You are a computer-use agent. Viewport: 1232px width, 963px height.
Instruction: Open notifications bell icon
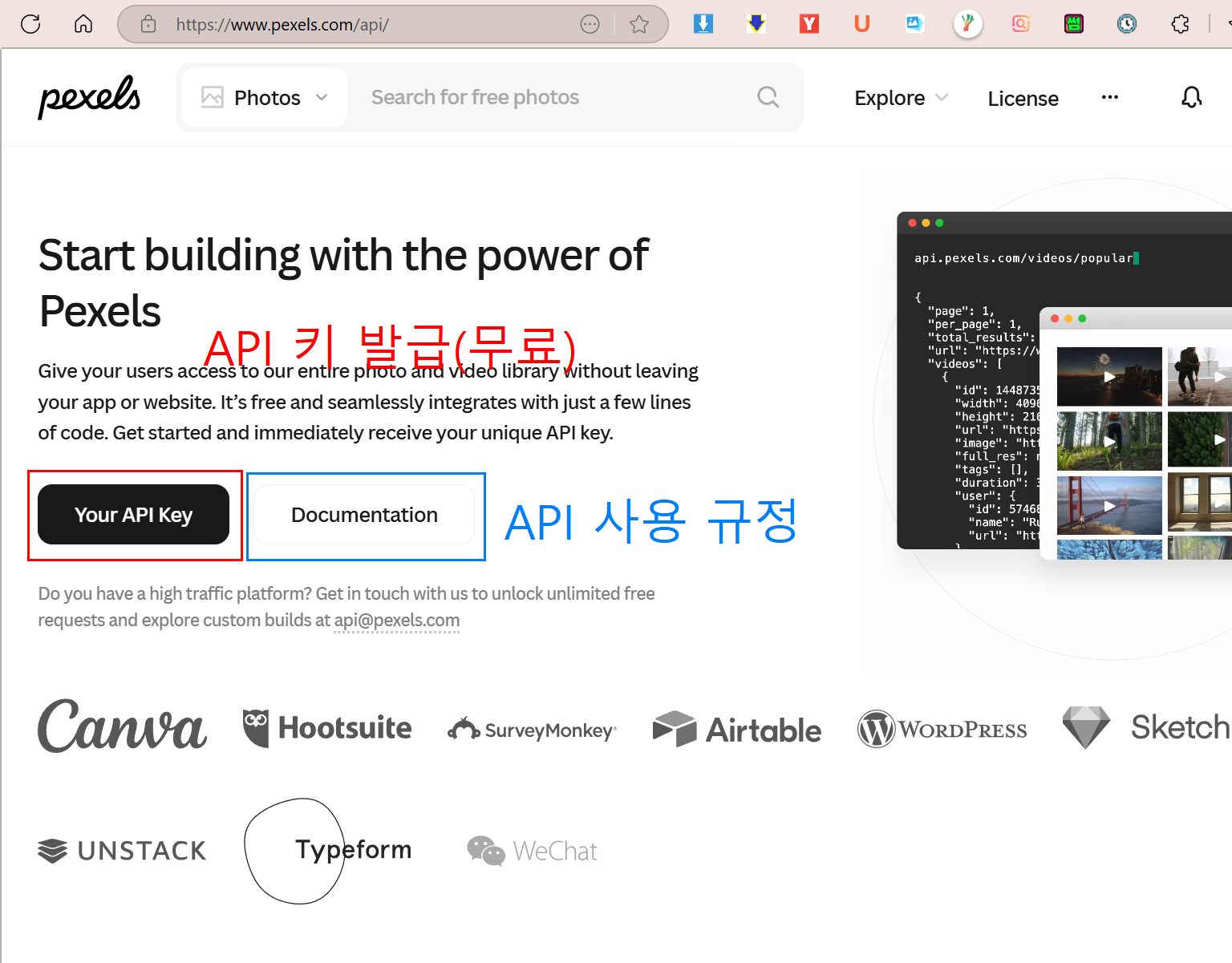click(1192, 97)
